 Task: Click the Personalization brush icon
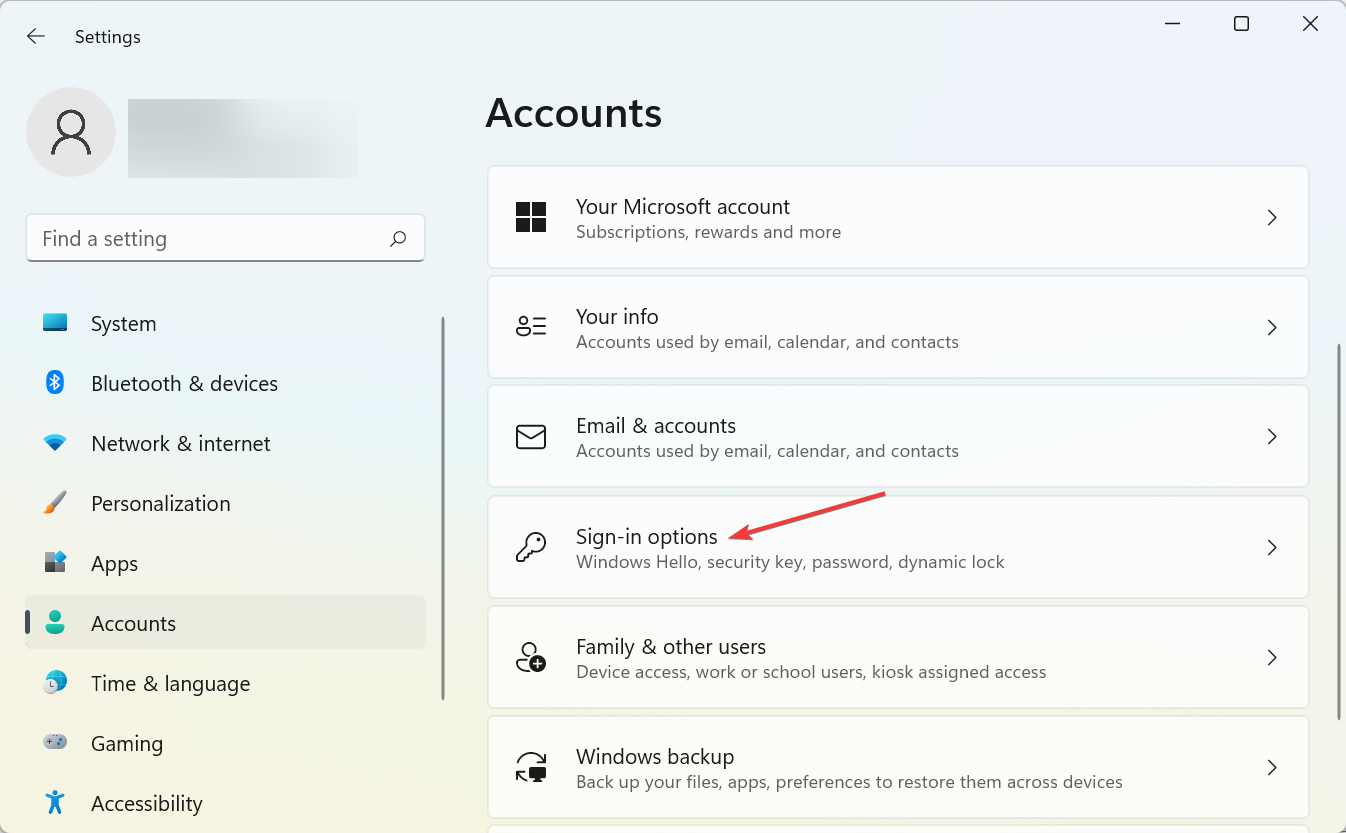click(x=53, y=503)
